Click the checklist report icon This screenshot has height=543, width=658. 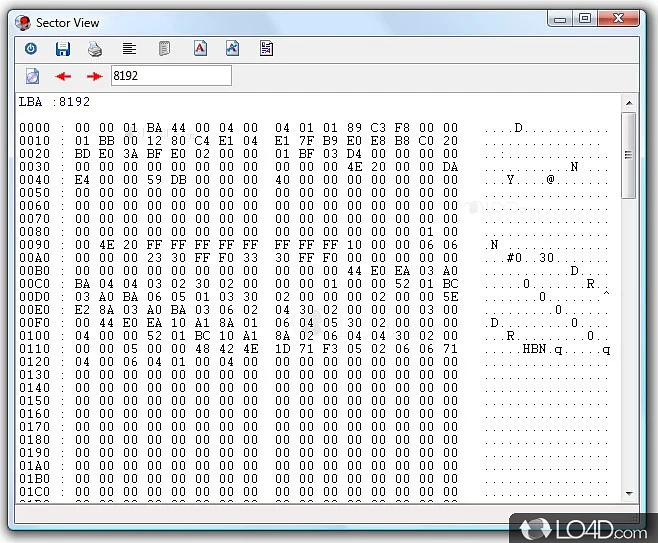click(x=267, y=48)
